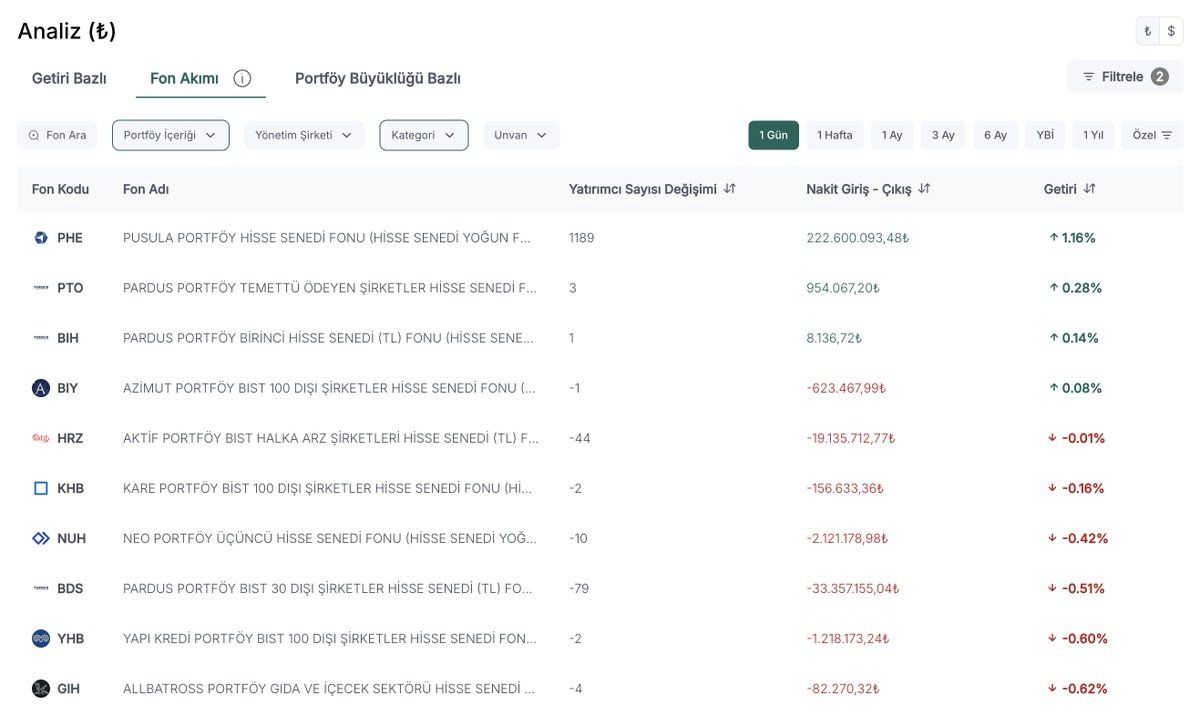Click AZİMUT PORTFÖY BIST 100 DIŞI name
This screenshot has height=726, width=1200.
pos(329,388)
